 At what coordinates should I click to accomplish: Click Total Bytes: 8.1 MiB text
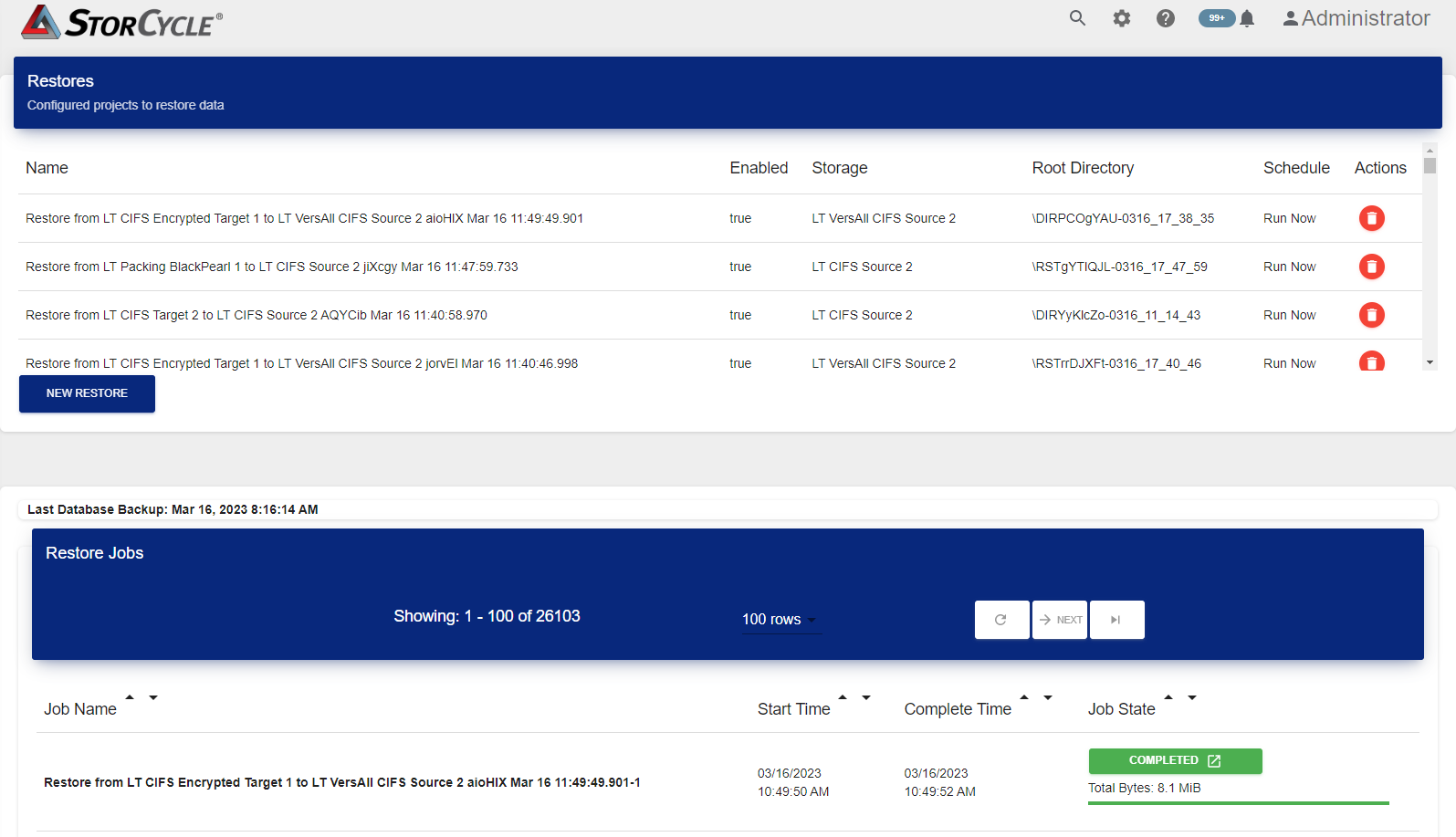(x=1144, y=788)
